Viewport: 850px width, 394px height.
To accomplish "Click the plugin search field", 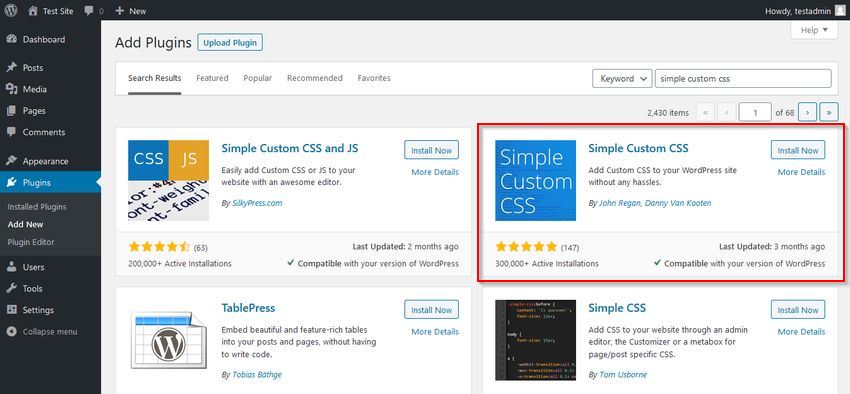I will coord(743,79).
